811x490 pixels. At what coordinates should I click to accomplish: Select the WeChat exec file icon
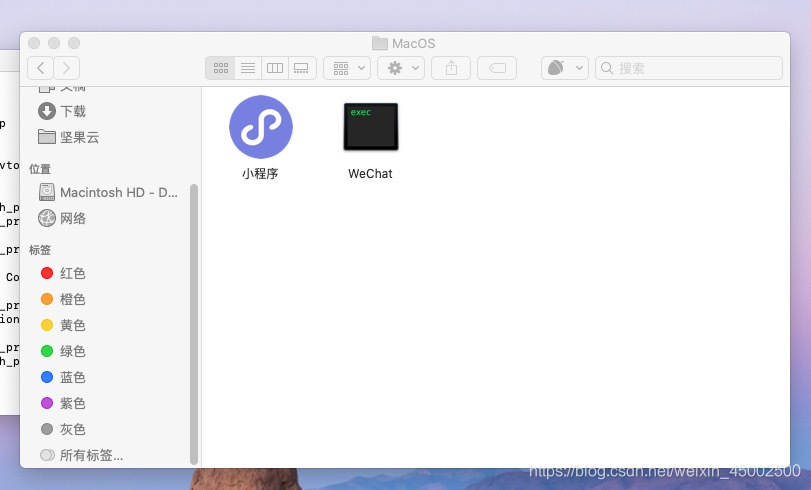click(371, 127)
